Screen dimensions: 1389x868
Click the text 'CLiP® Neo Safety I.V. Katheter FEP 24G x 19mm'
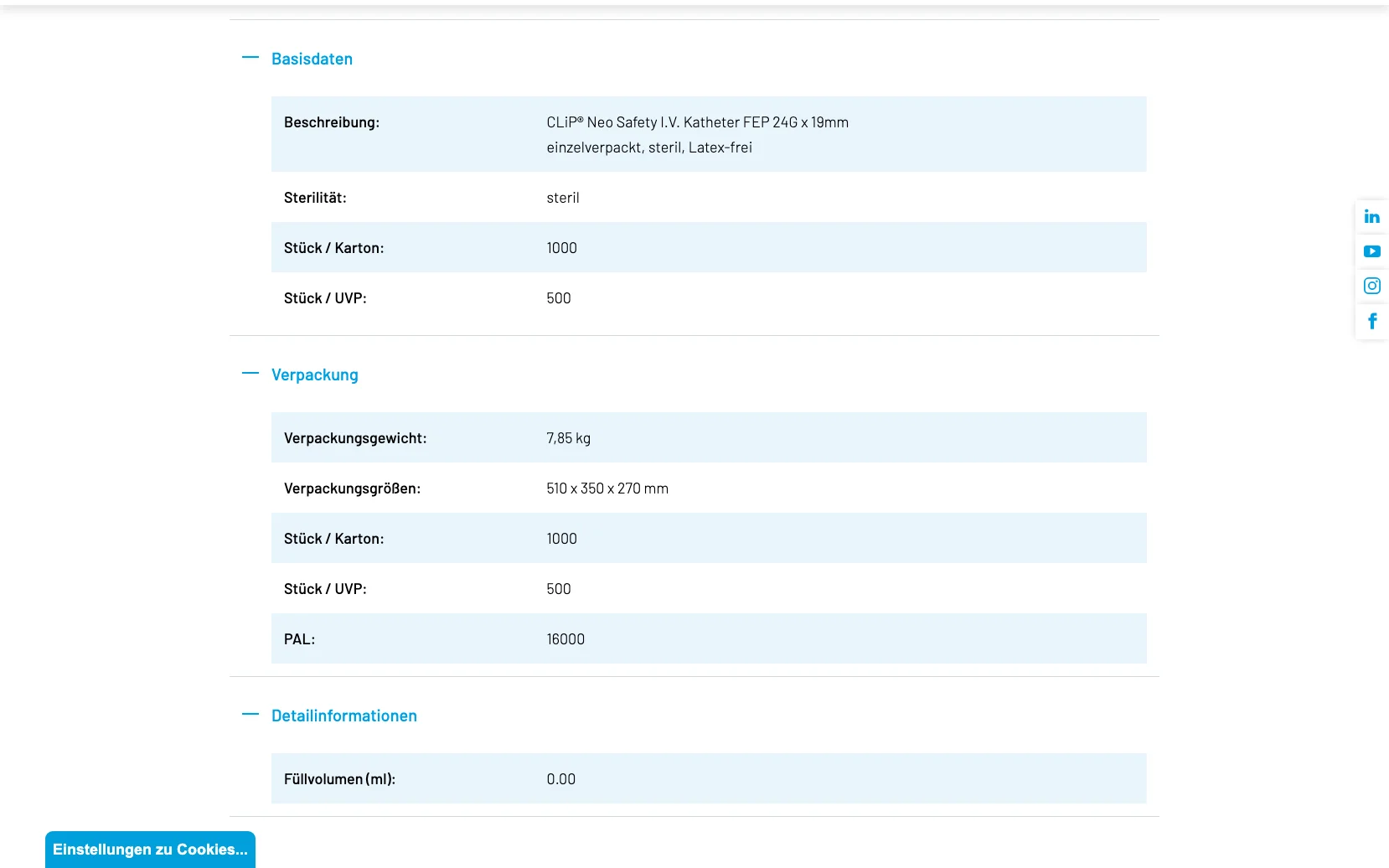pos(697,122)
